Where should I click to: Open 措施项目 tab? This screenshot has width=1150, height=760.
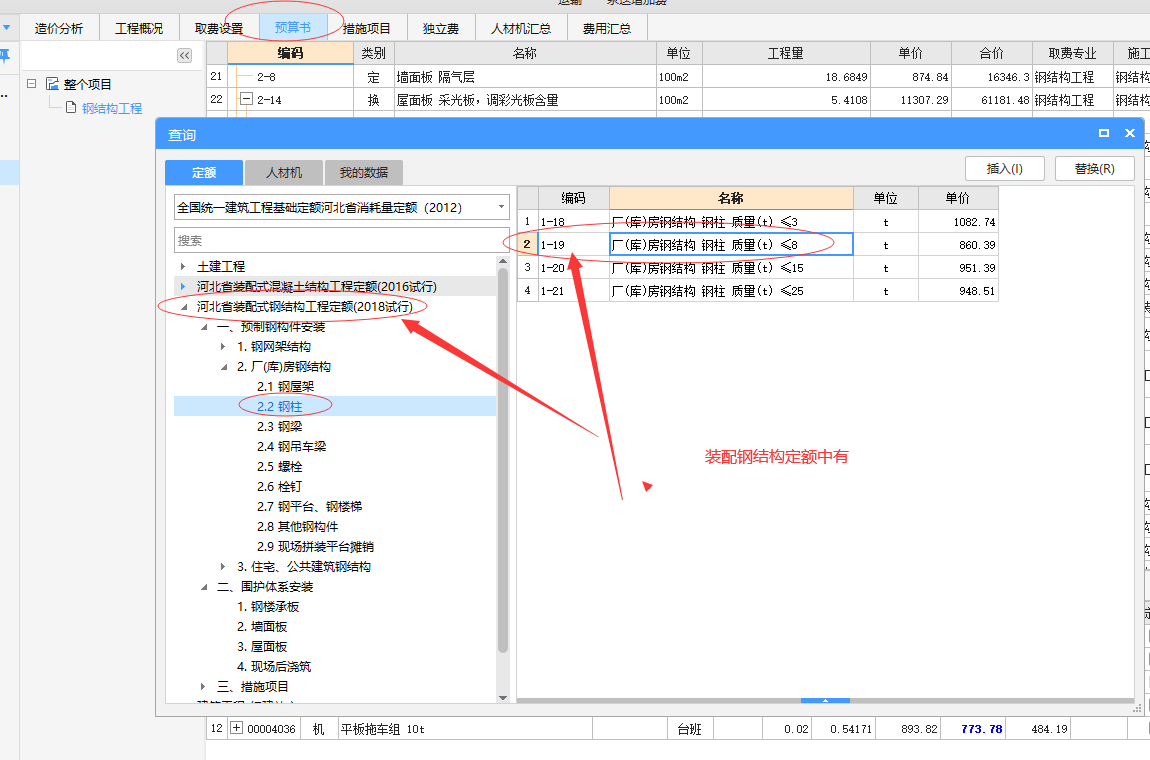367,29
